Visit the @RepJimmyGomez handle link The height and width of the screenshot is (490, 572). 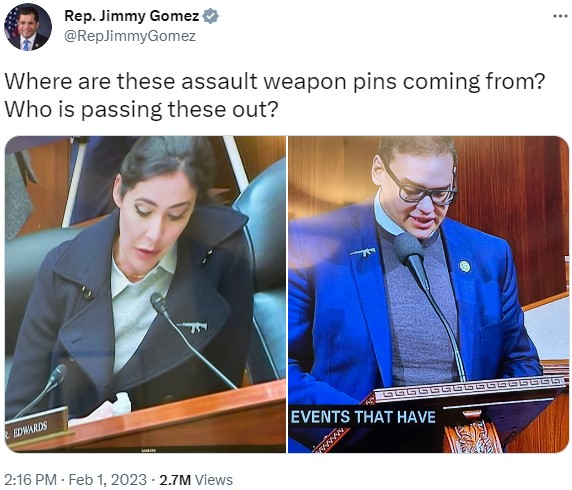(130, 36)
